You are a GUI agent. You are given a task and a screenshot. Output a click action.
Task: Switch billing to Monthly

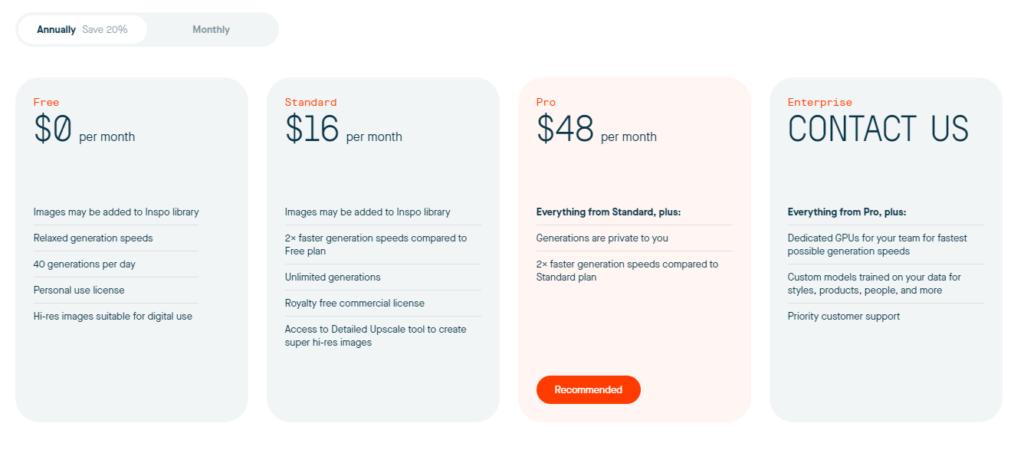tap(211, 30)
